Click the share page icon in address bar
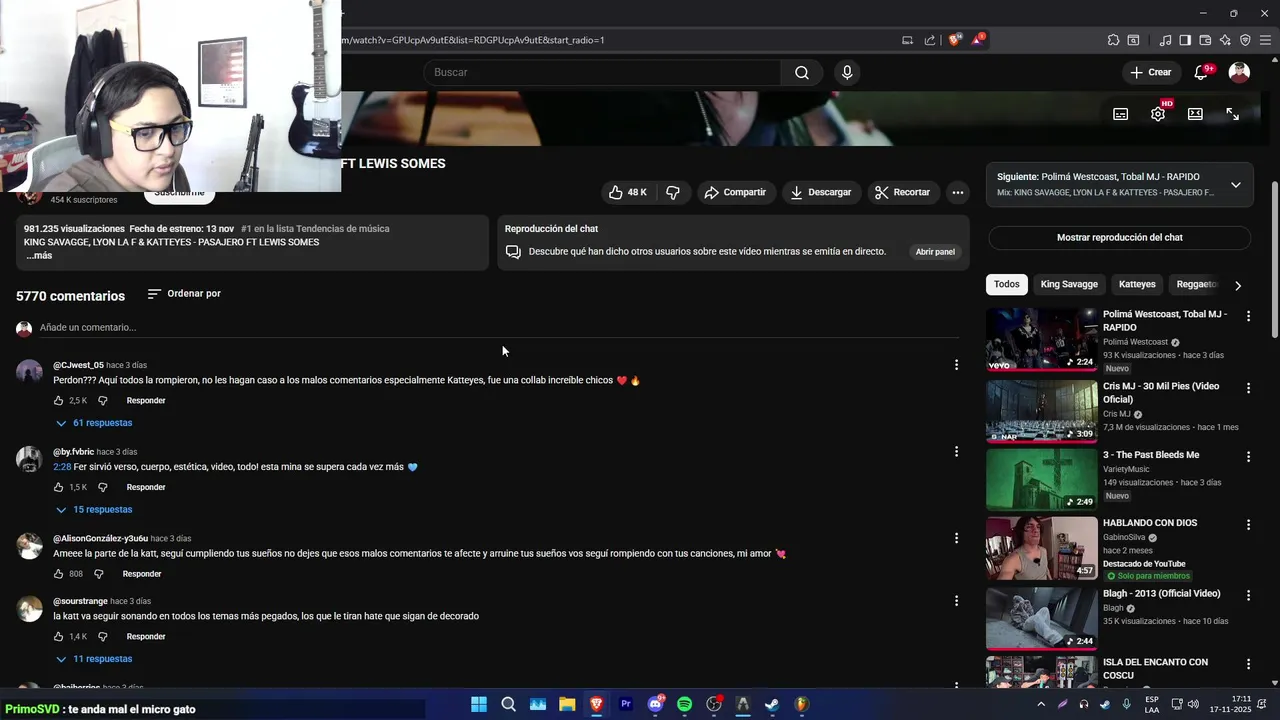Image resolution: width=1280 pixels, height=720 pixels. pyautogui.click(x=930, y=40)
